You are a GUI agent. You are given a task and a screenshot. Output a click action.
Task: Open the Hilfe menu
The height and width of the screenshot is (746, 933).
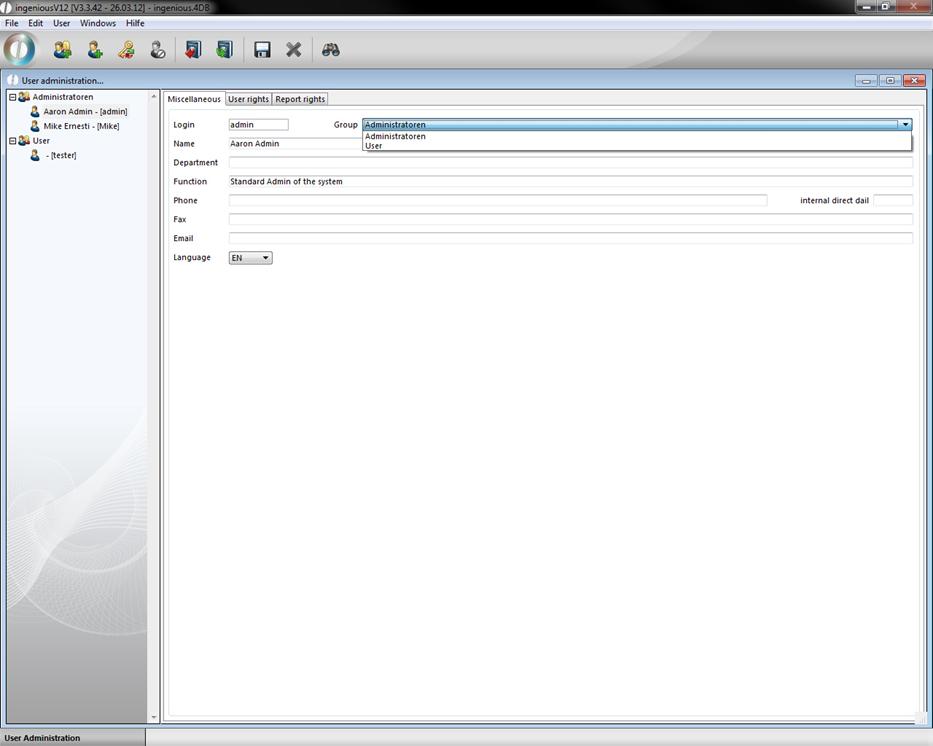(x=135, y=23)
